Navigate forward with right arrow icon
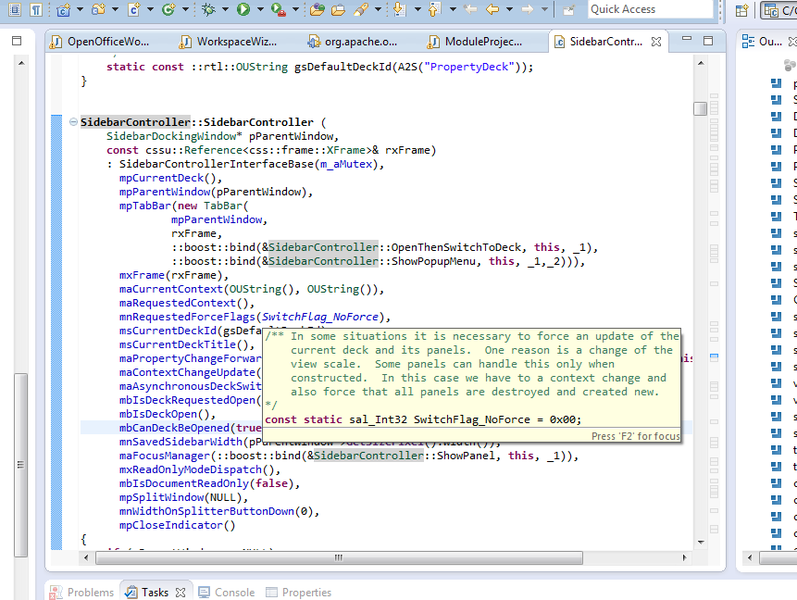The height and width of the screenshot is (600, 797). 528,9
